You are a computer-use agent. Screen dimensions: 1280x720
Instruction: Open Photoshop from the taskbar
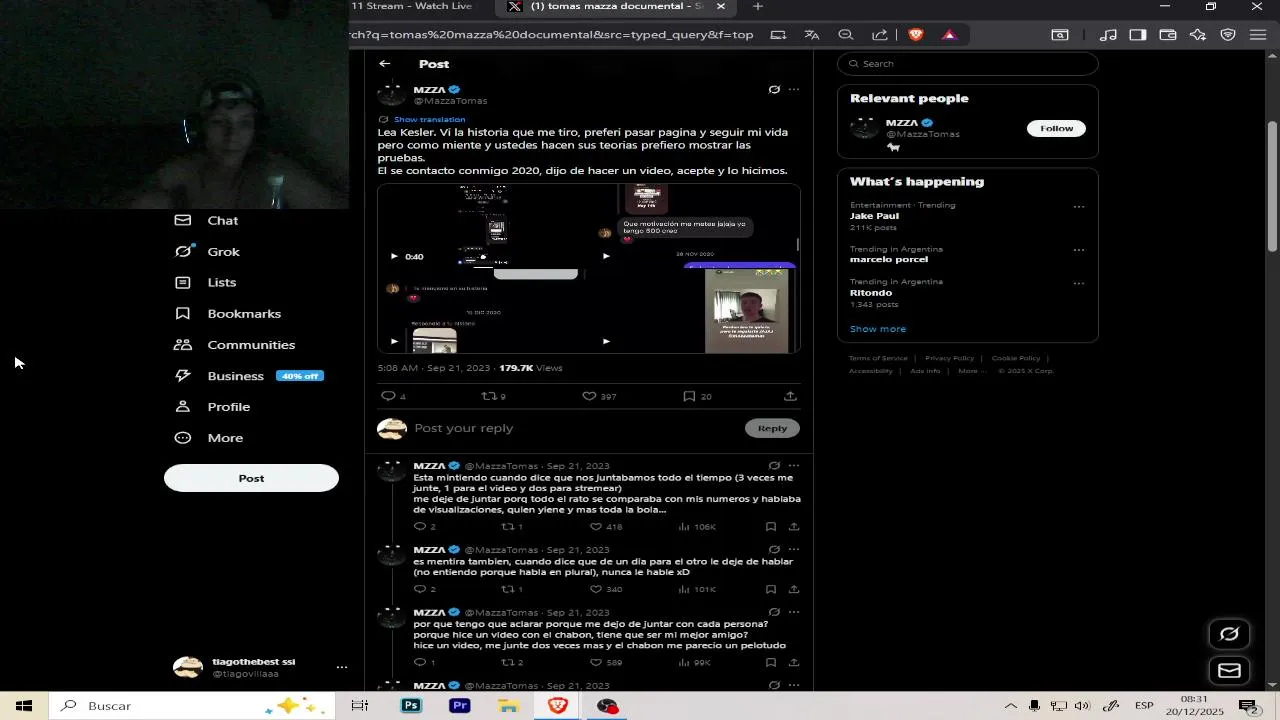pos(411,706)
